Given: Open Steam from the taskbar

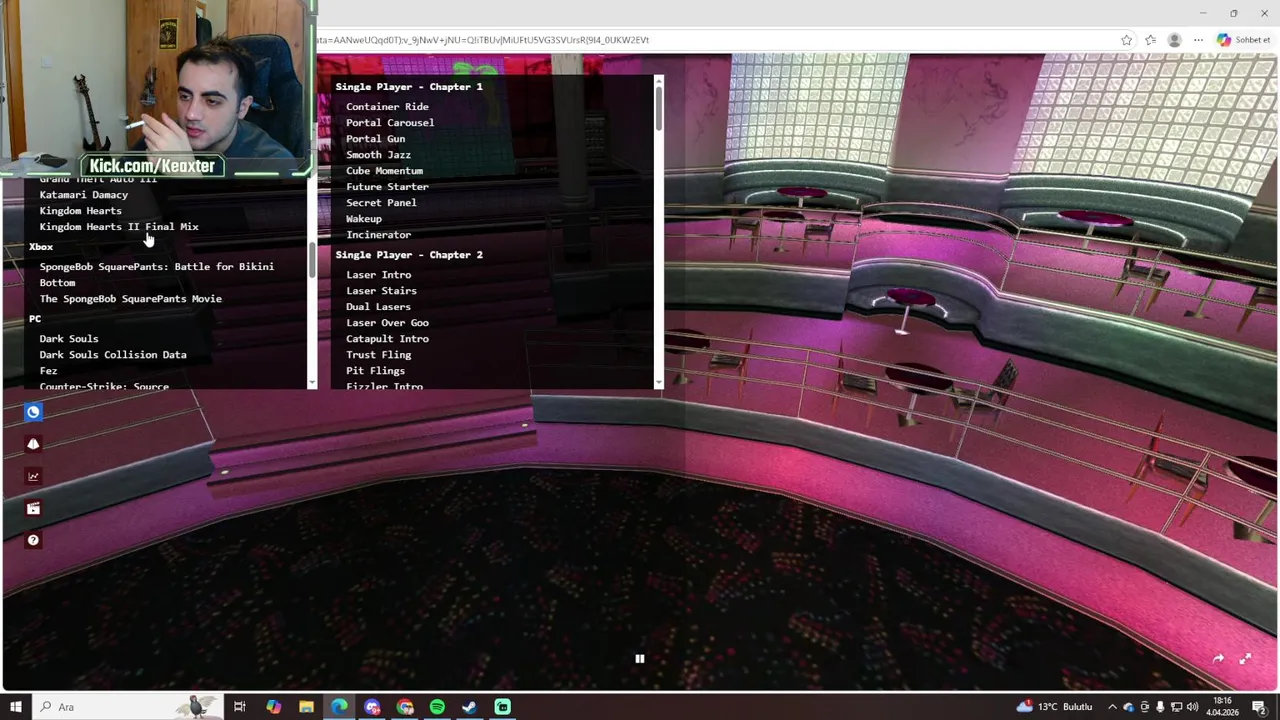Looking at the screenshot, I should 469,707.
